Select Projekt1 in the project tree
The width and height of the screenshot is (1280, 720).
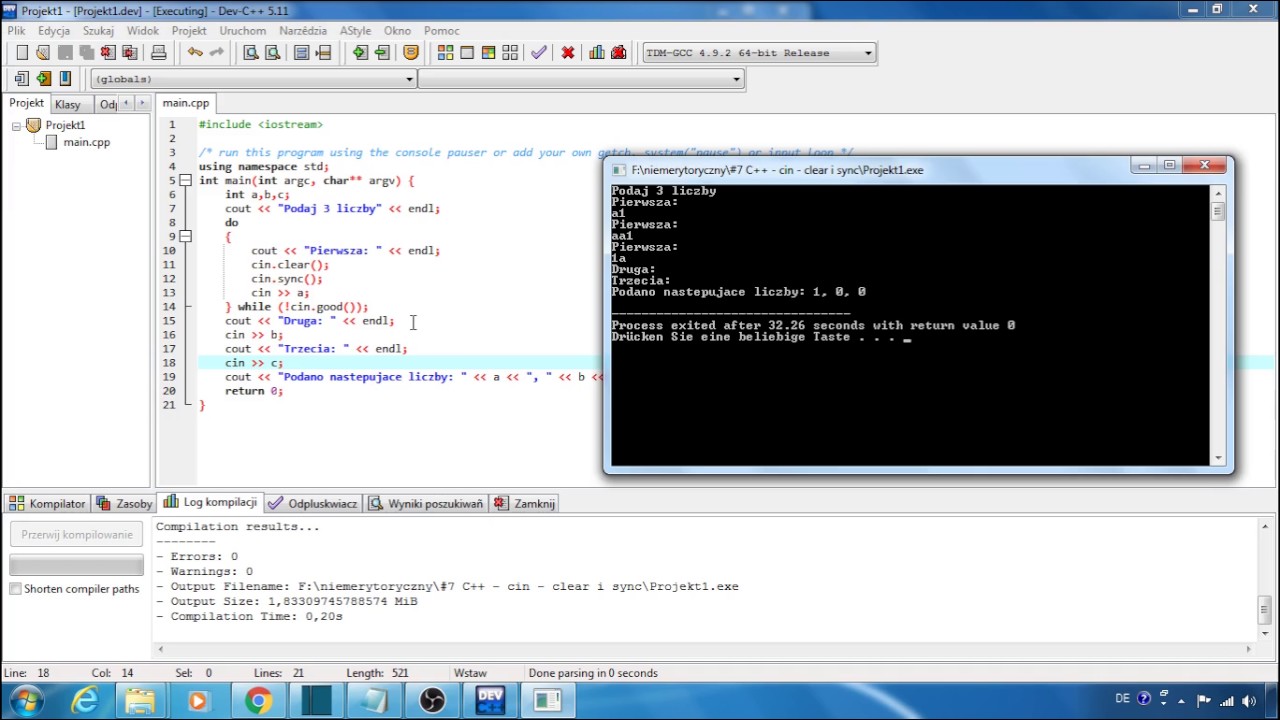[65, 125]
